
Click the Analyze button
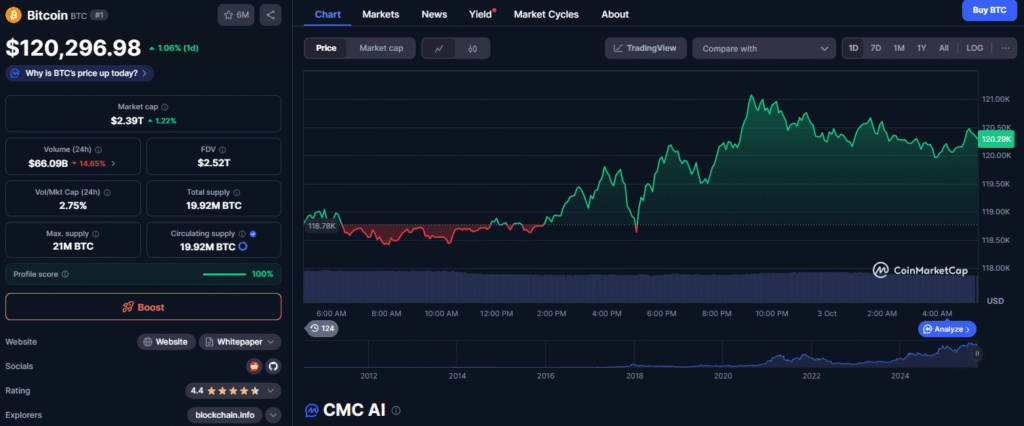click(947, 329)
